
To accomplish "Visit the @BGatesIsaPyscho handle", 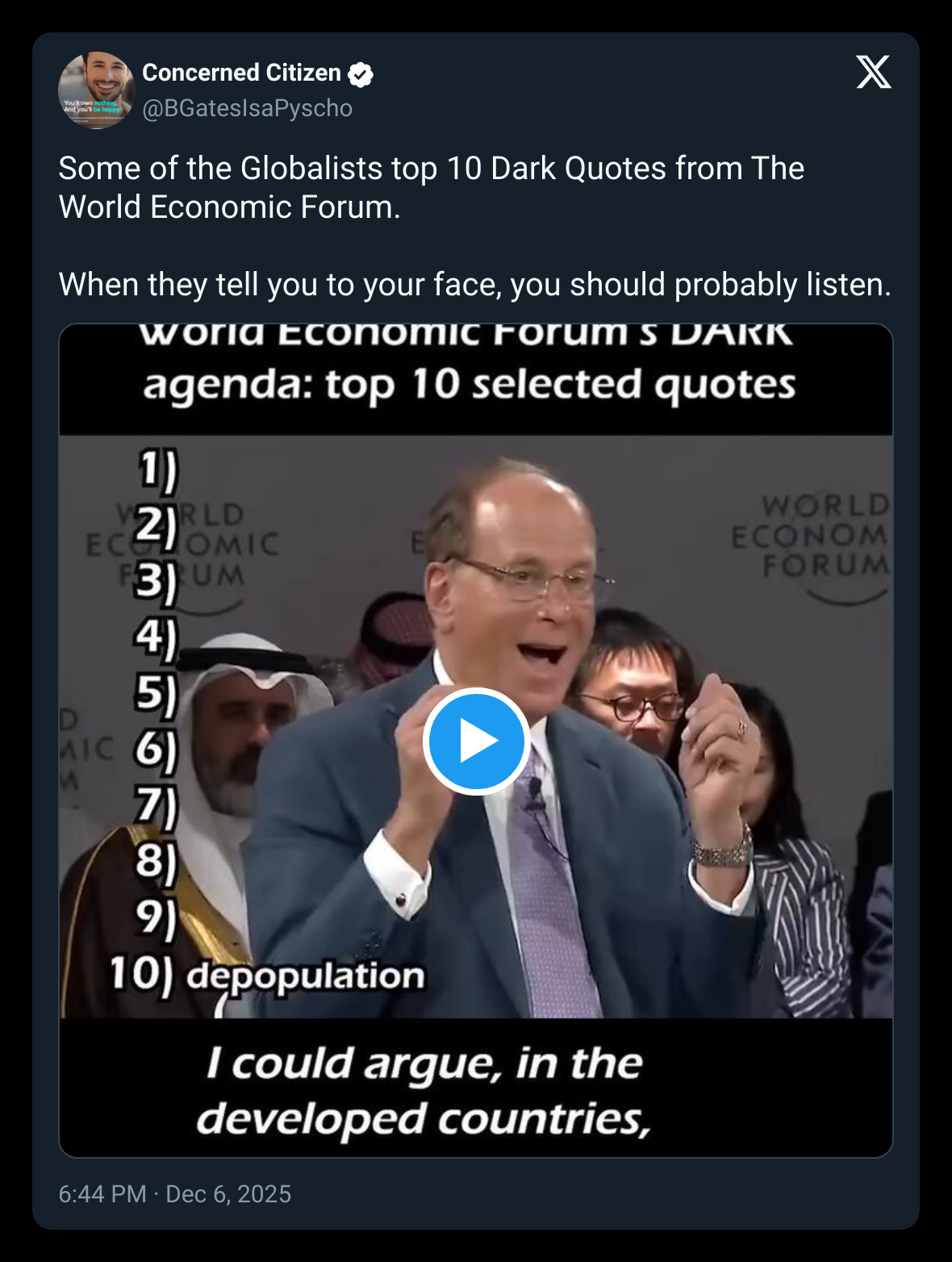I will pyautogui.click(x=247, y=108).
